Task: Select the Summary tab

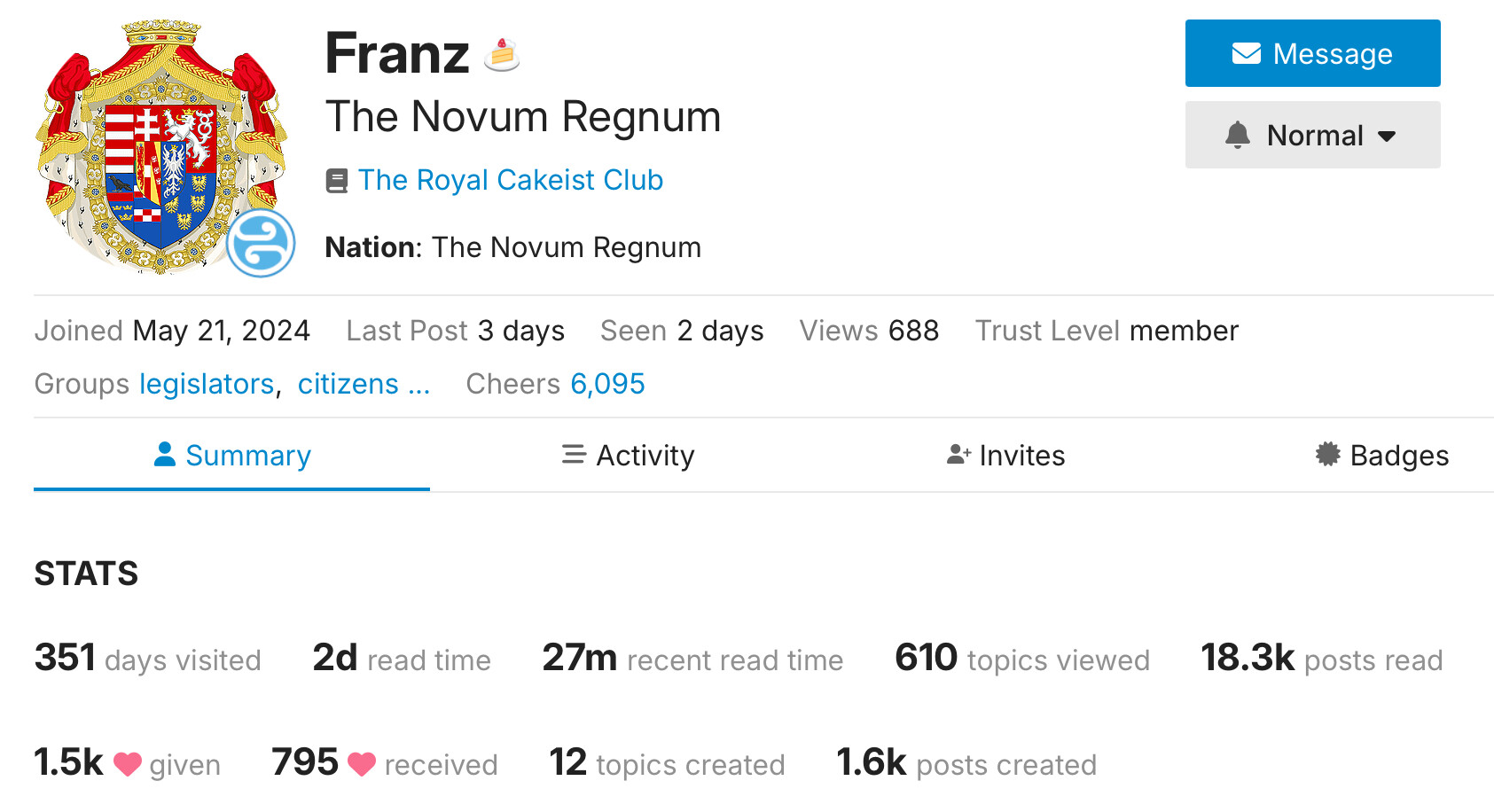Action: point(232,456)
